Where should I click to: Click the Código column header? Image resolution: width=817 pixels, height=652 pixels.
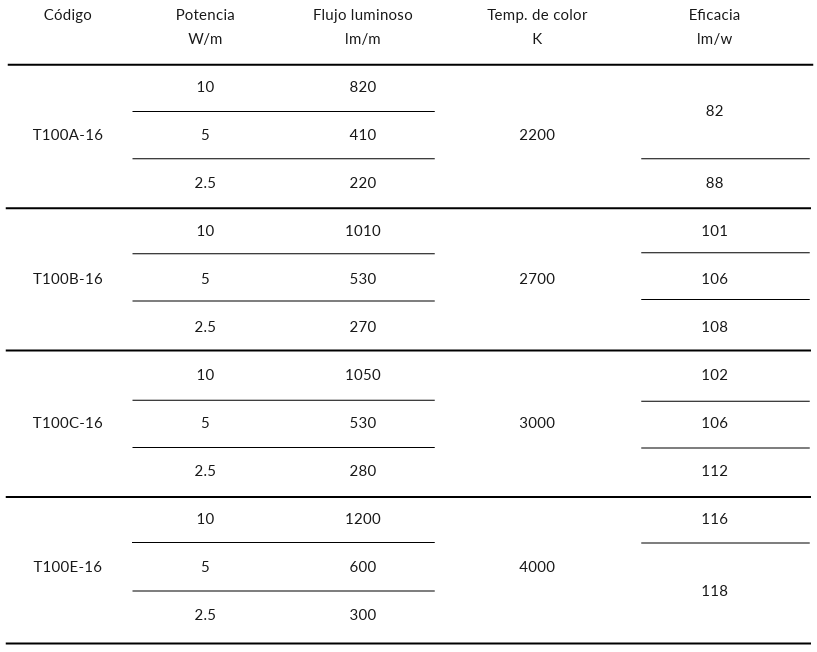coord(68,15)
